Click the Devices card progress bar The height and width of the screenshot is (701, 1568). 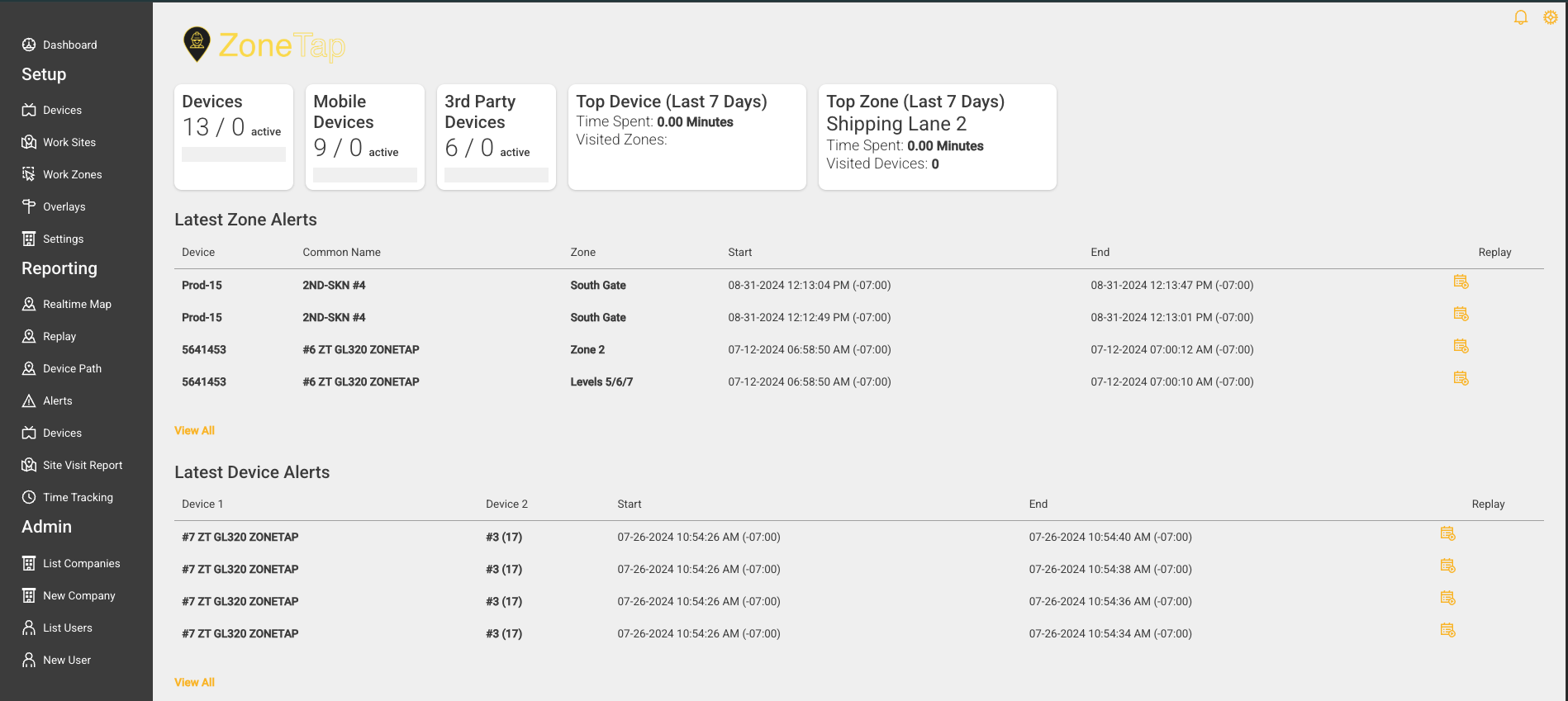pos(234,154)
